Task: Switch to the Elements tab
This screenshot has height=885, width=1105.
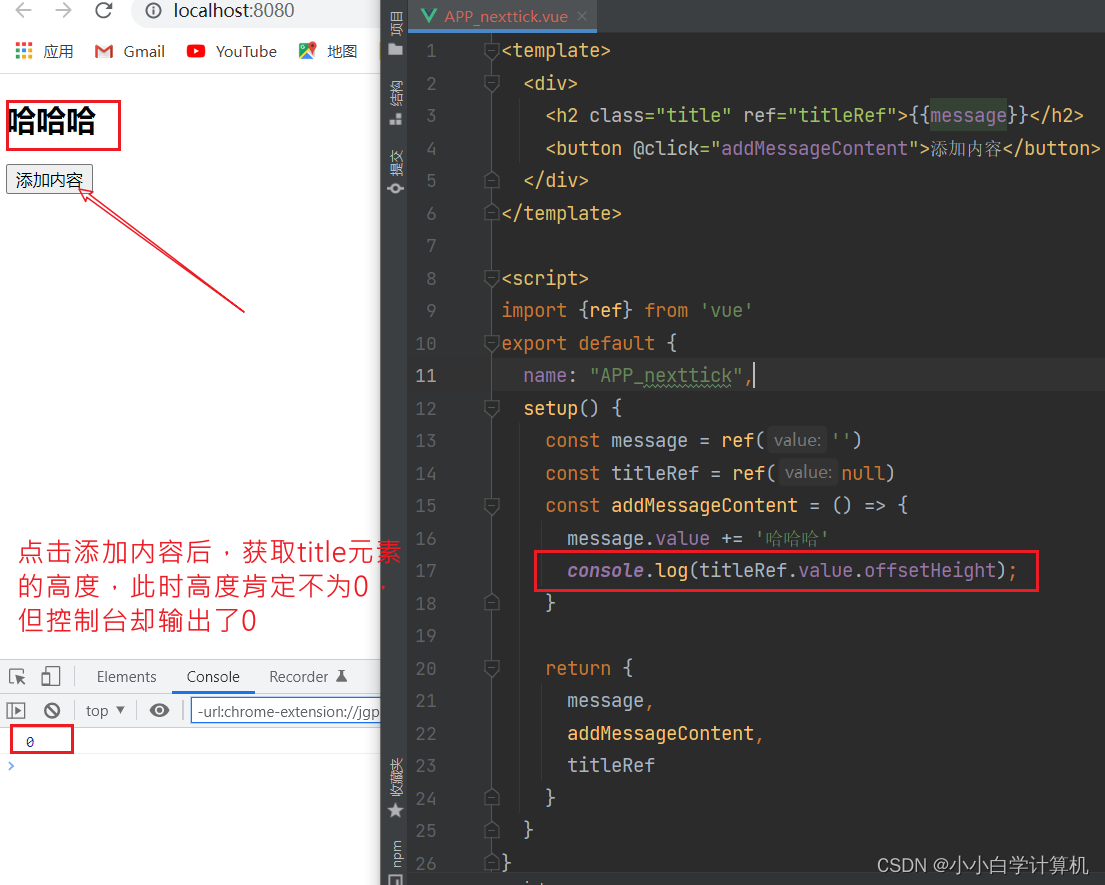Action: click(126, 676)
